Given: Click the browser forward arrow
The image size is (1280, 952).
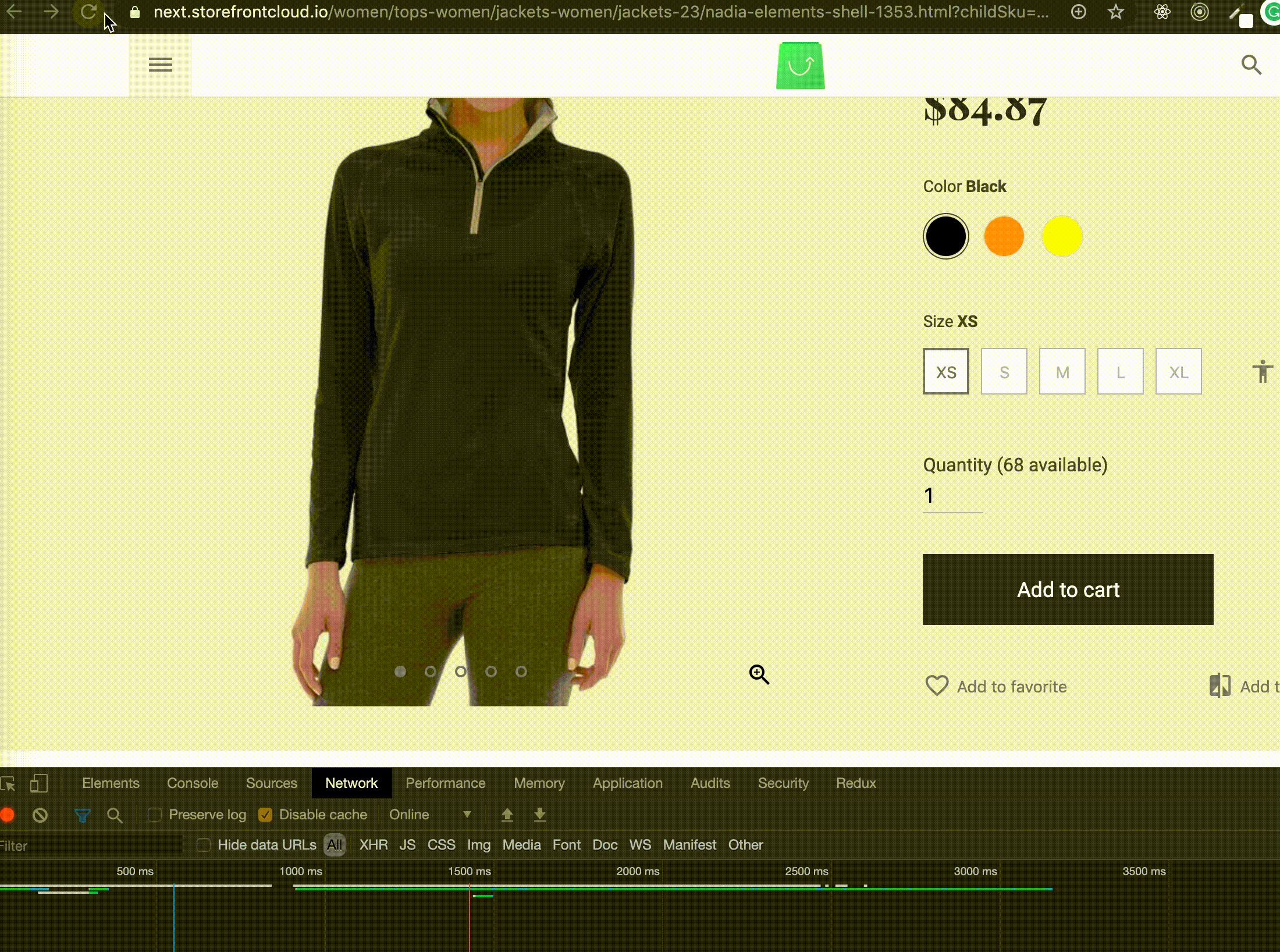Looking at the screenshot, I should click(x=51, y=12).
